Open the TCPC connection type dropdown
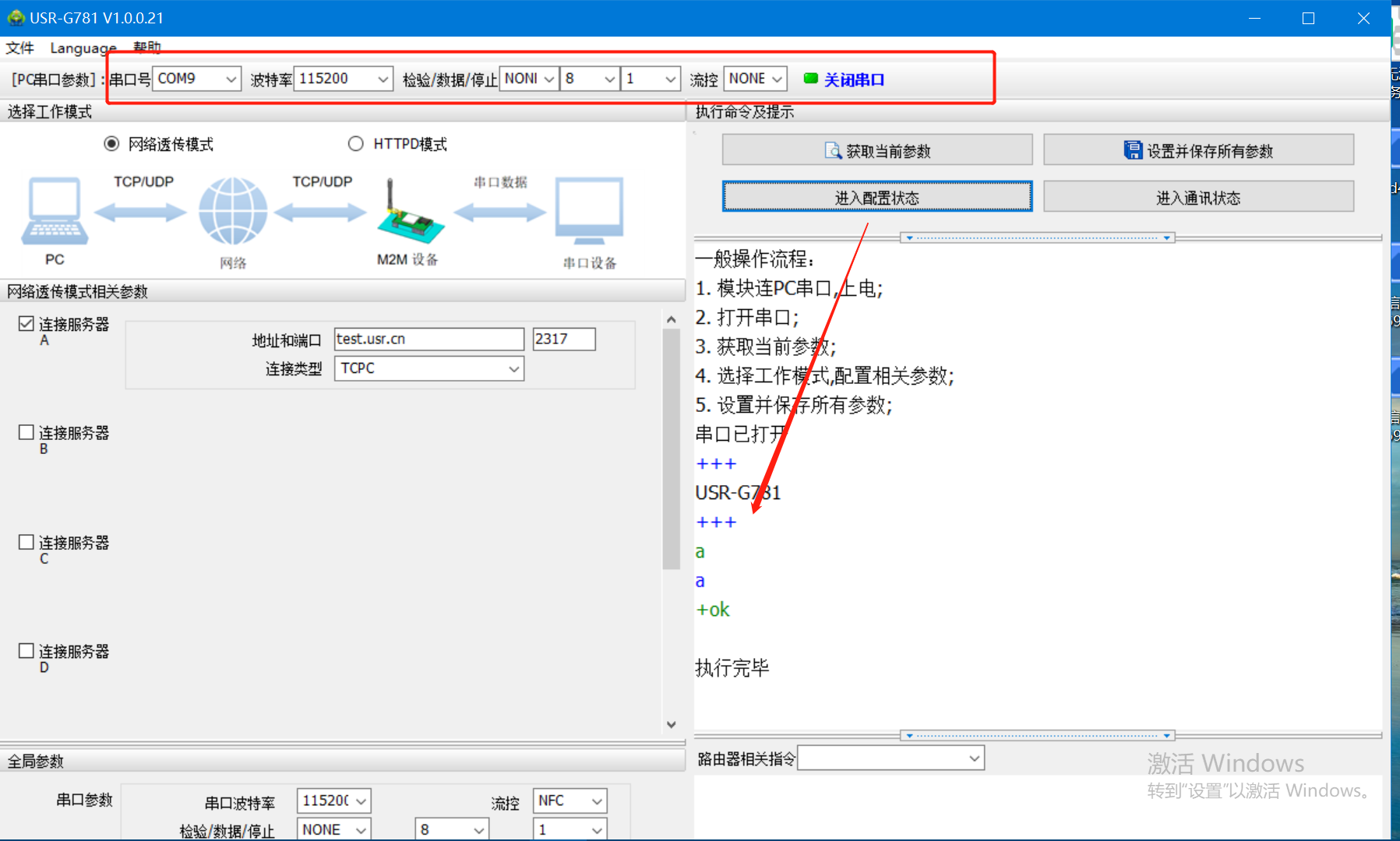Image resolution: width=1400 pixels, height=841 pixels. pos(513,369)
